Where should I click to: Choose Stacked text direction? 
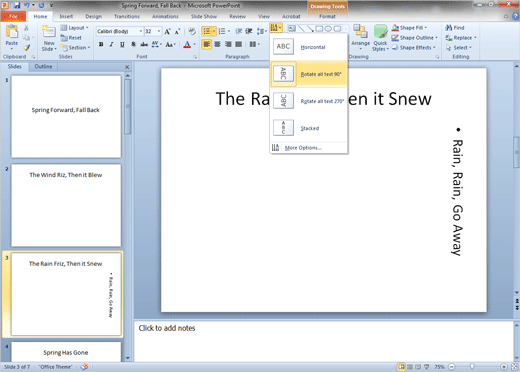click(308, 128)
